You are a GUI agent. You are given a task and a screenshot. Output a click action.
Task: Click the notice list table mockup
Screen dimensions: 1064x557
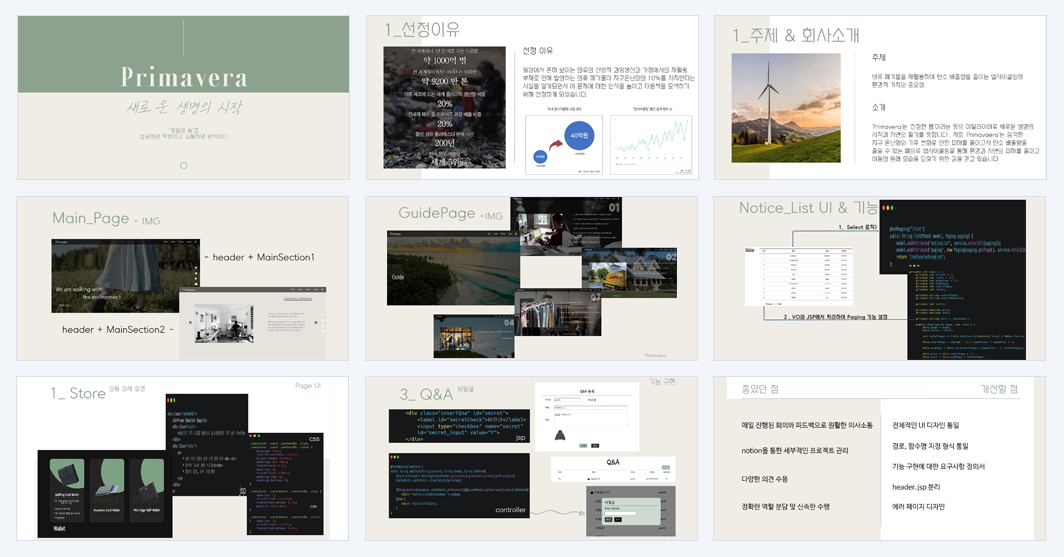(799, 277)
